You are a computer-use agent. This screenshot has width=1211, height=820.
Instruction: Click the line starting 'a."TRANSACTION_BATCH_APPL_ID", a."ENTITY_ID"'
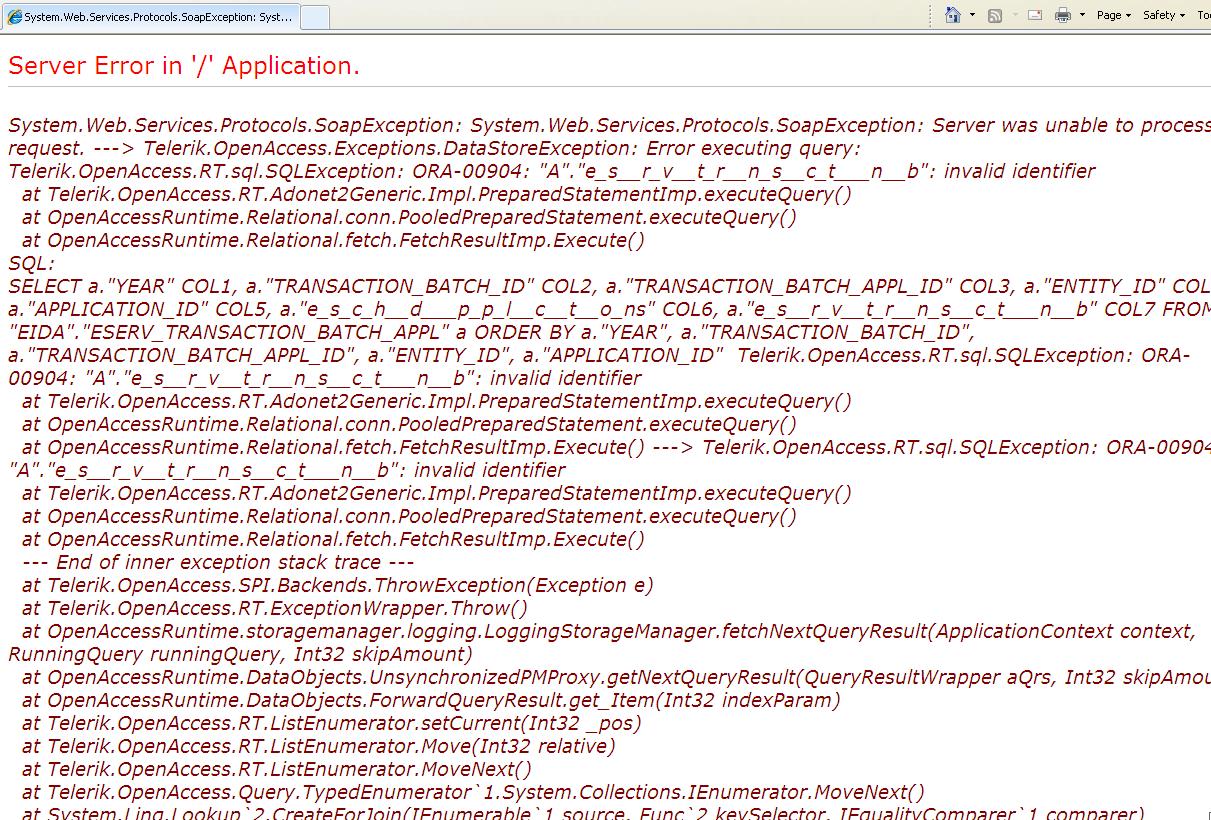coord(599,355)
